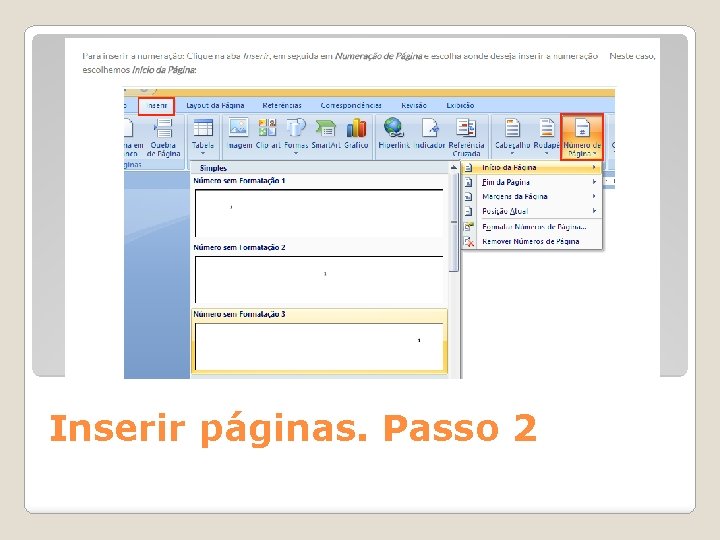This screenshot has width=720, height=540.
Task: Open Formatar Números de Página dialog
Action: pyautogui.click(x=531, y=227)
